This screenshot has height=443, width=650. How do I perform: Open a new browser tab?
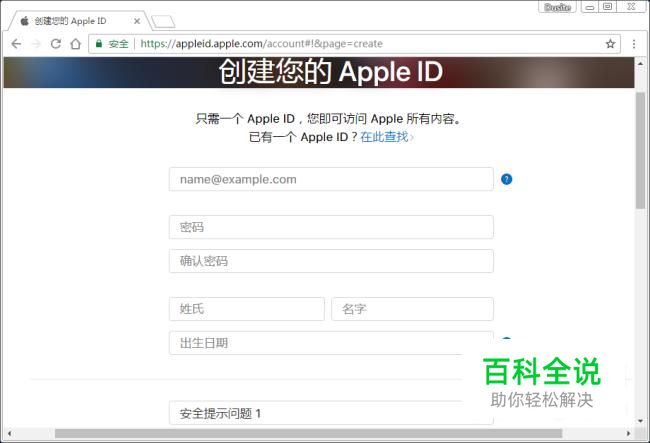pyautogui.click(x=163, y=22)
